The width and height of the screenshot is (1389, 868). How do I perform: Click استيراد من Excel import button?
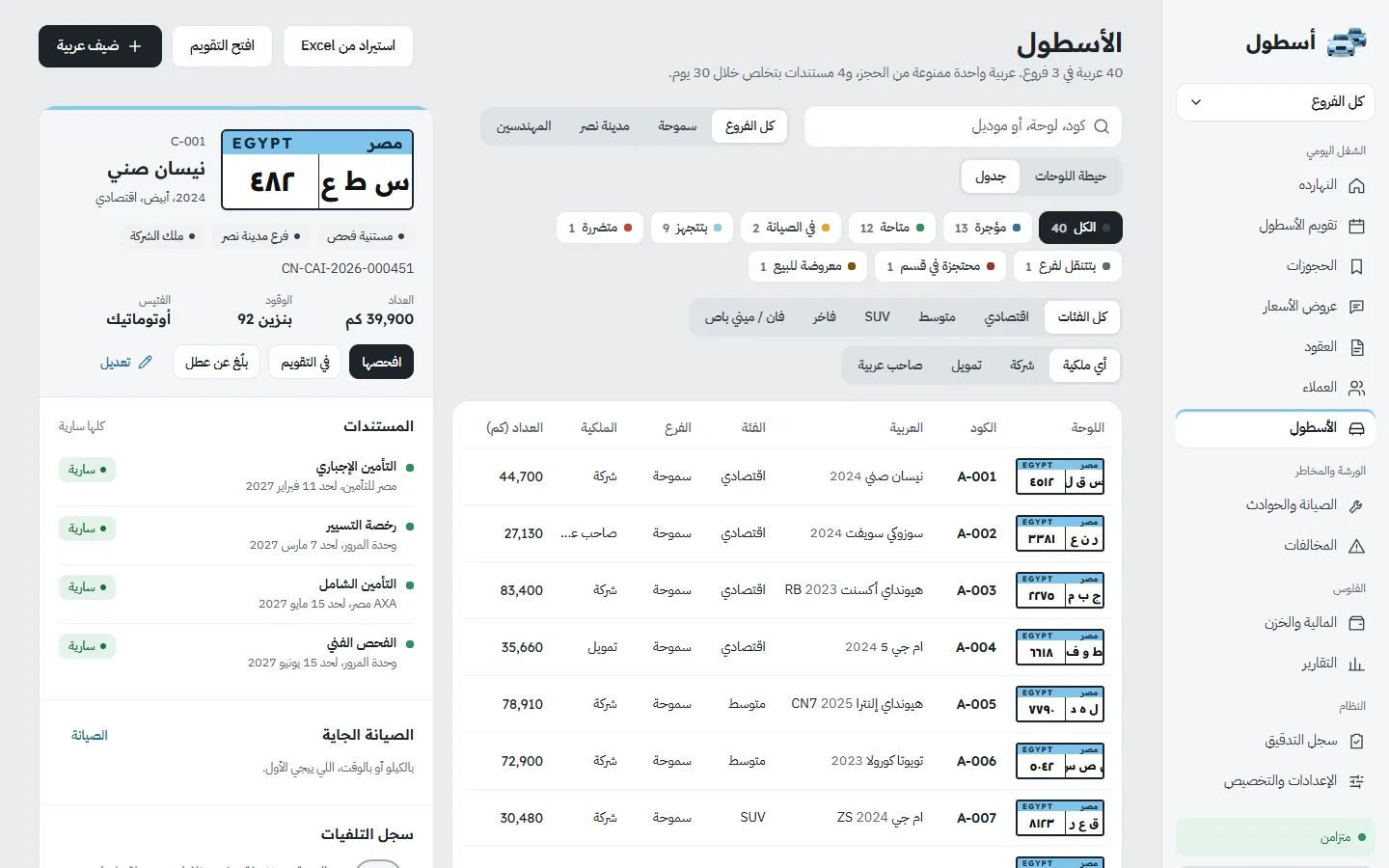[348, 46]
